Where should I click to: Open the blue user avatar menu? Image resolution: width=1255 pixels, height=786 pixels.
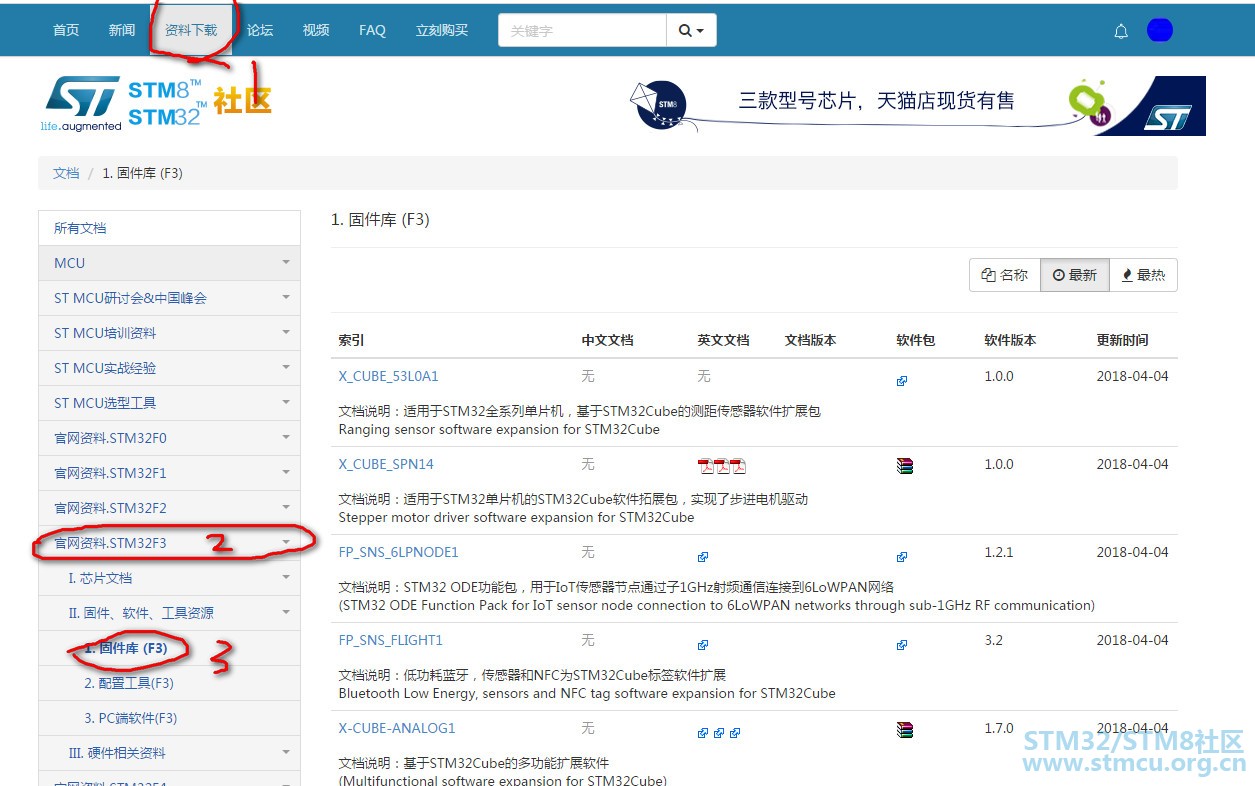tap(1160, 30)
